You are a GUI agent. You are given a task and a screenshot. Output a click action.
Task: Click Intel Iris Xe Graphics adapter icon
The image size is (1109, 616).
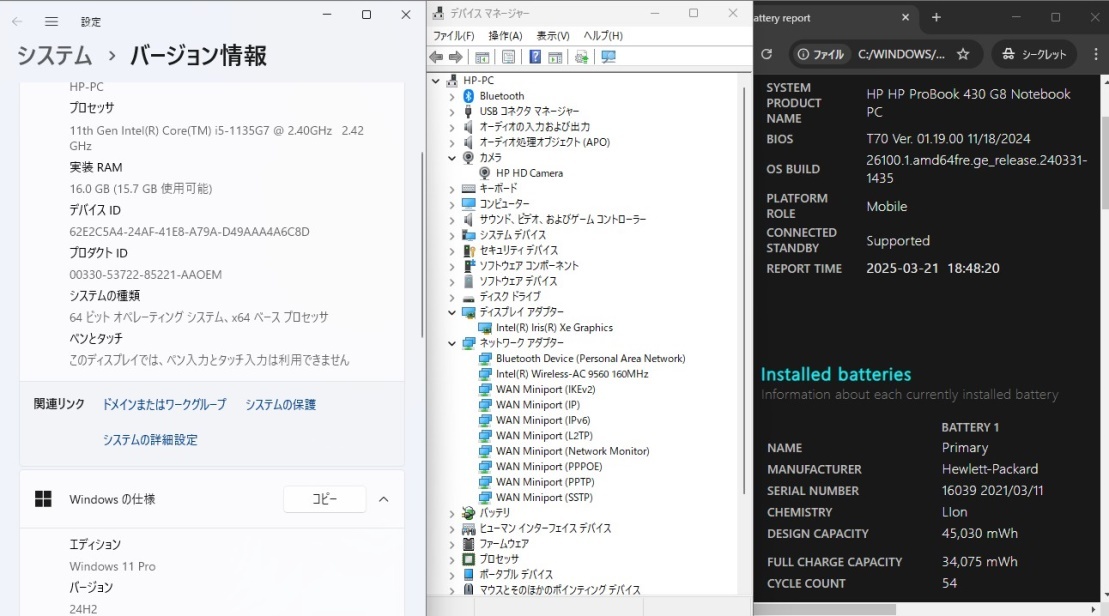(x=484, y=327)
